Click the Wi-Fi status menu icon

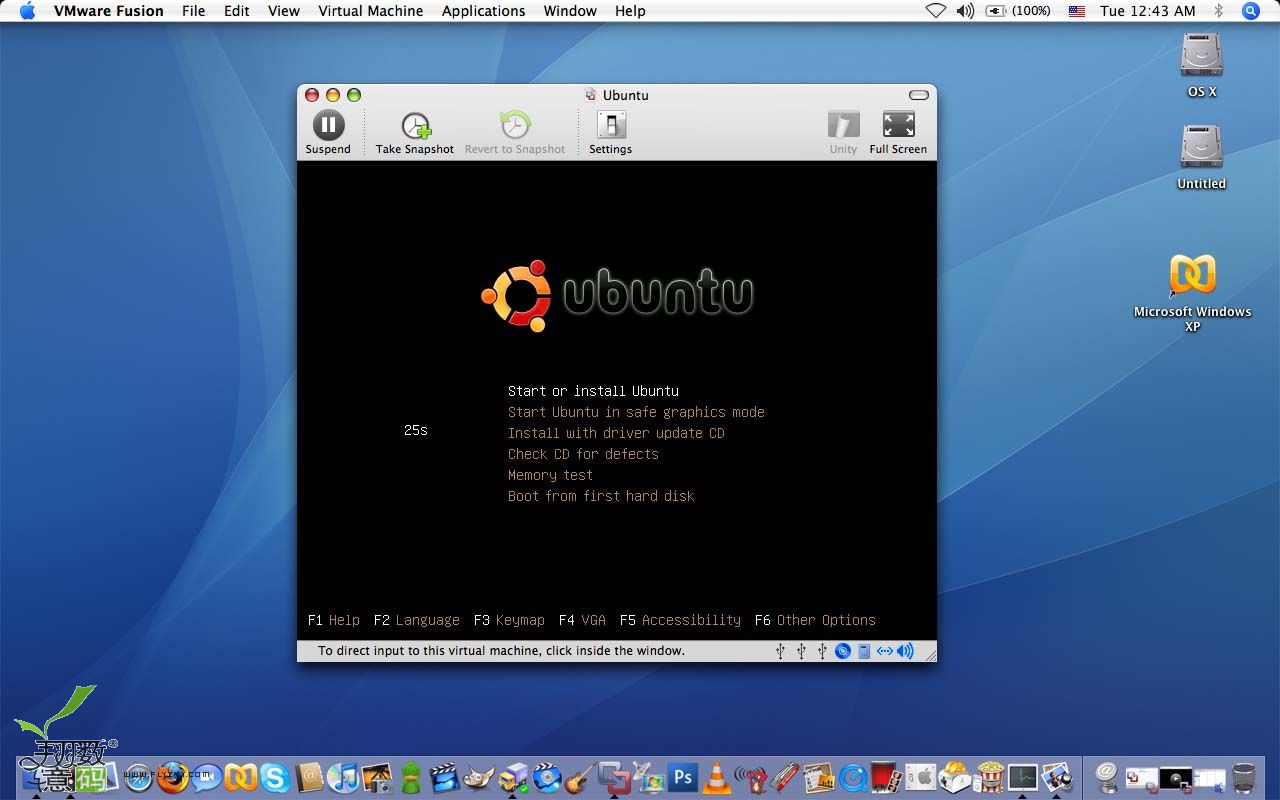(935, 11)
